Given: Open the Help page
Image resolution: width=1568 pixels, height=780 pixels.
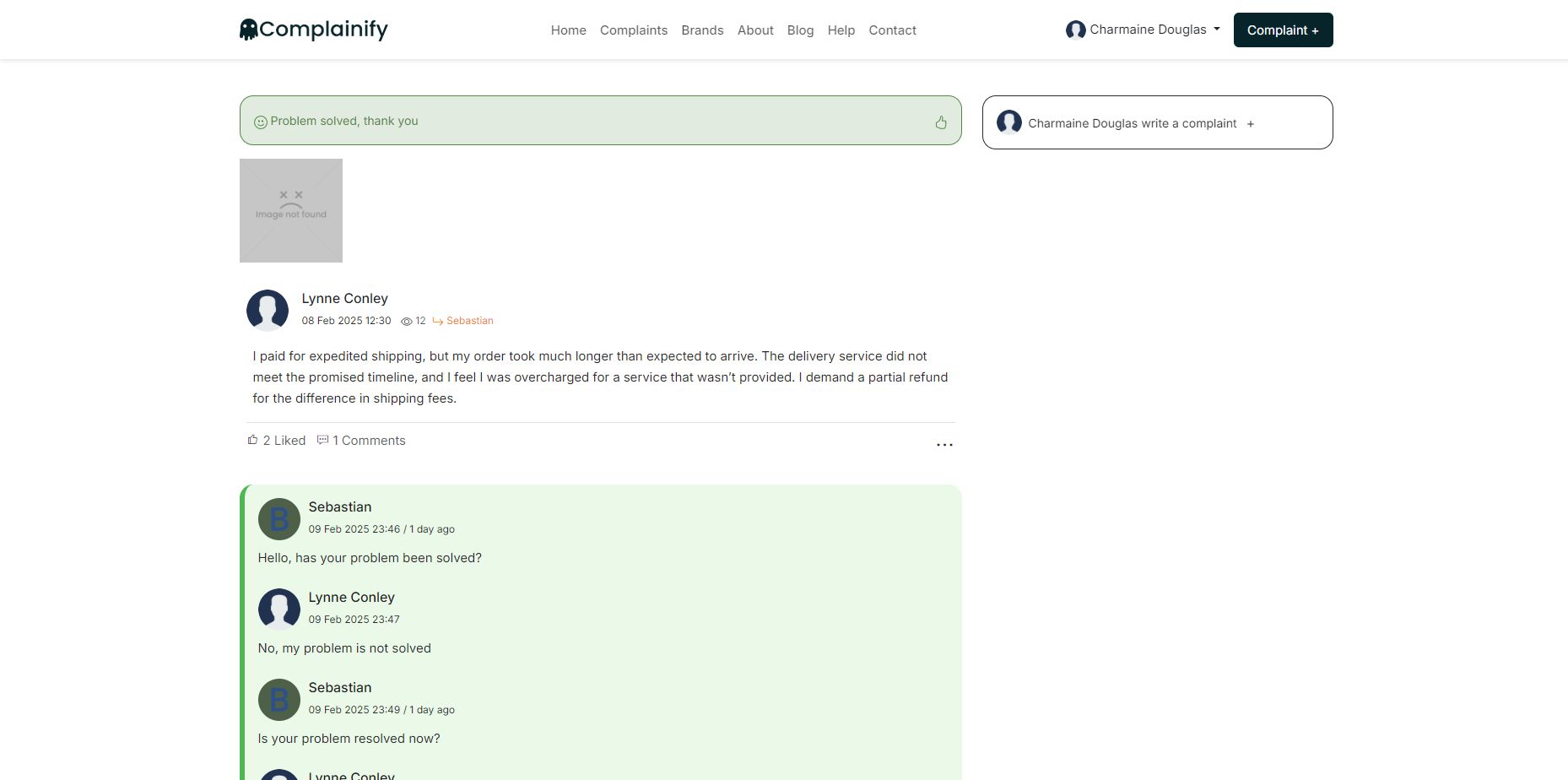Looking at the screenshot, I should (x=841, y=30).
